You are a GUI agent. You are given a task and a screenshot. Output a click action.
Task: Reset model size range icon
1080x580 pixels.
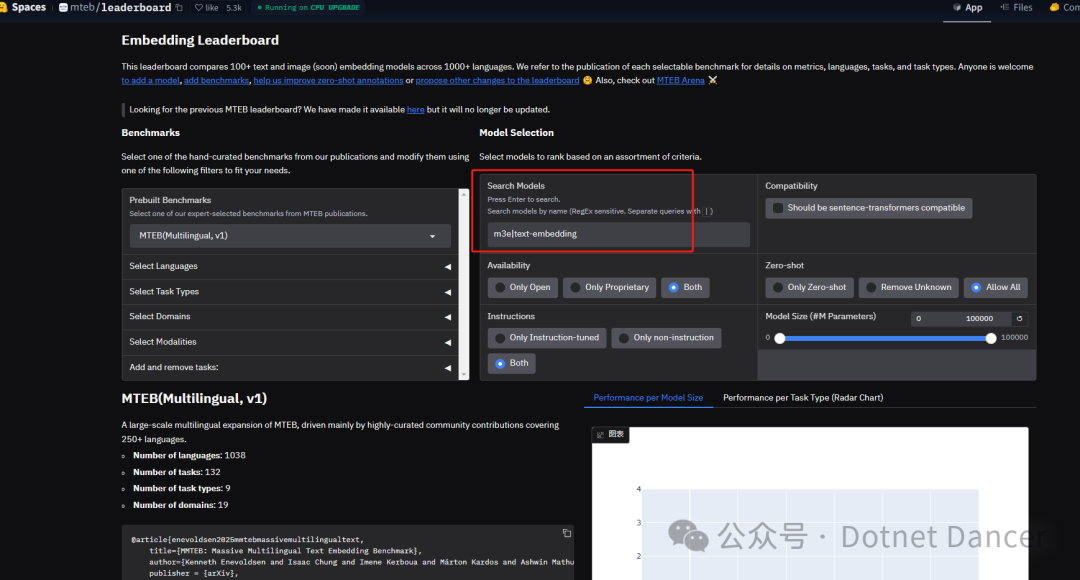(x=1020, y=318)
